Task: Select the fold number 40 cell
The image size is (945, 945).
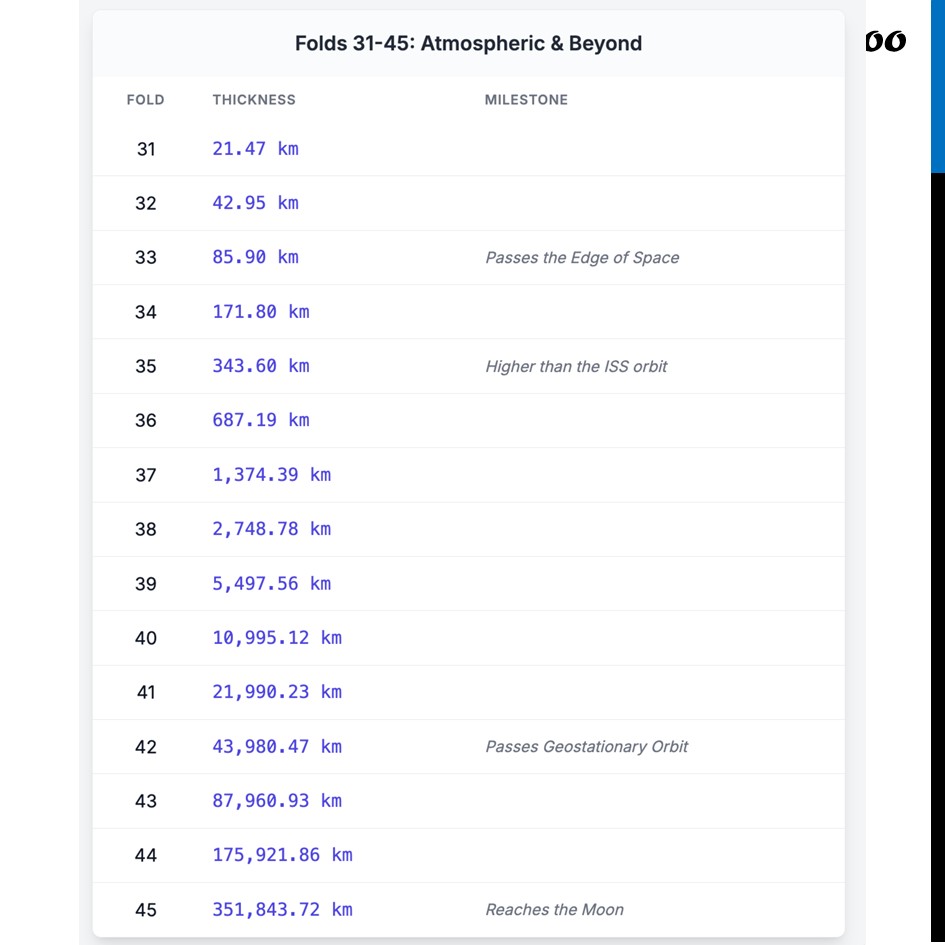Action: [146, 638]
